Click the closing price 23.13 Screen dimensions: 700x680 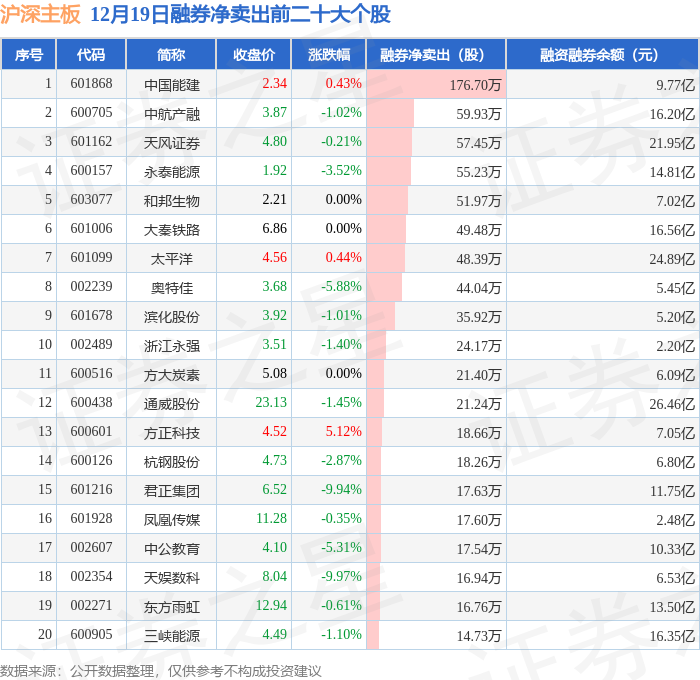tap(271, 403)
